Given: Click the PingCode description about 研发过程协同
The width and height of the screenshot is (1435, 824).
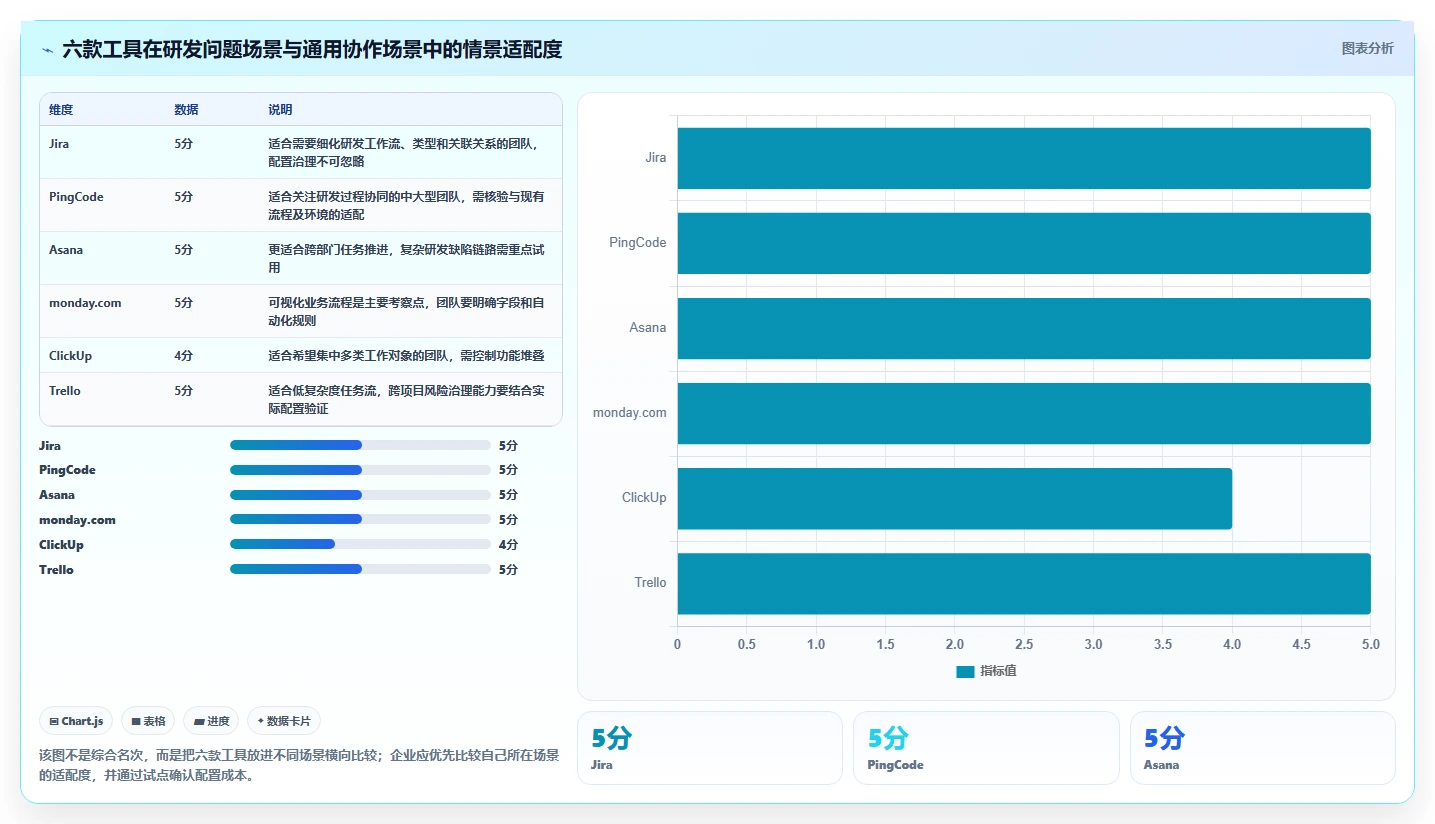Looking at the screenshot, I should 408,206.
